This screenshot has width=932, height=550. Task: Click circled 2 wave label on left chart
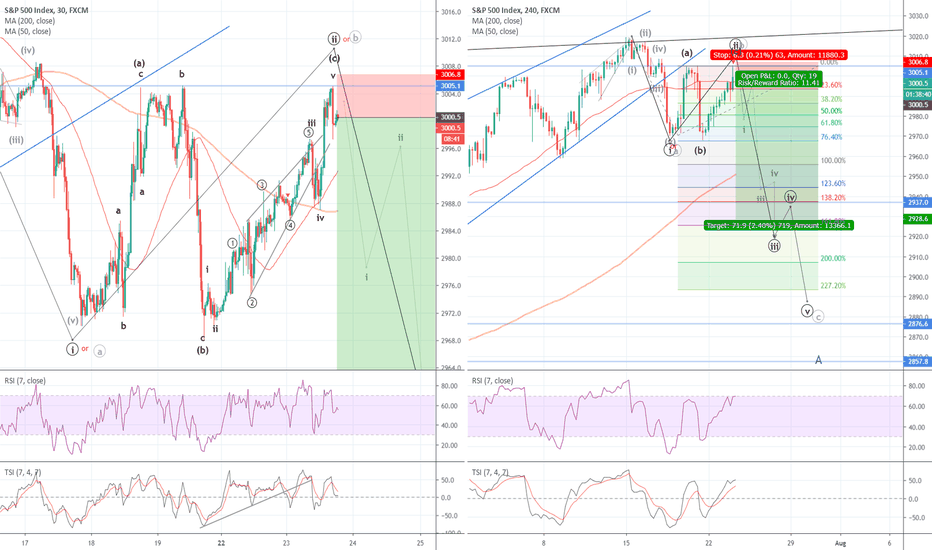(x=252, y=303)
